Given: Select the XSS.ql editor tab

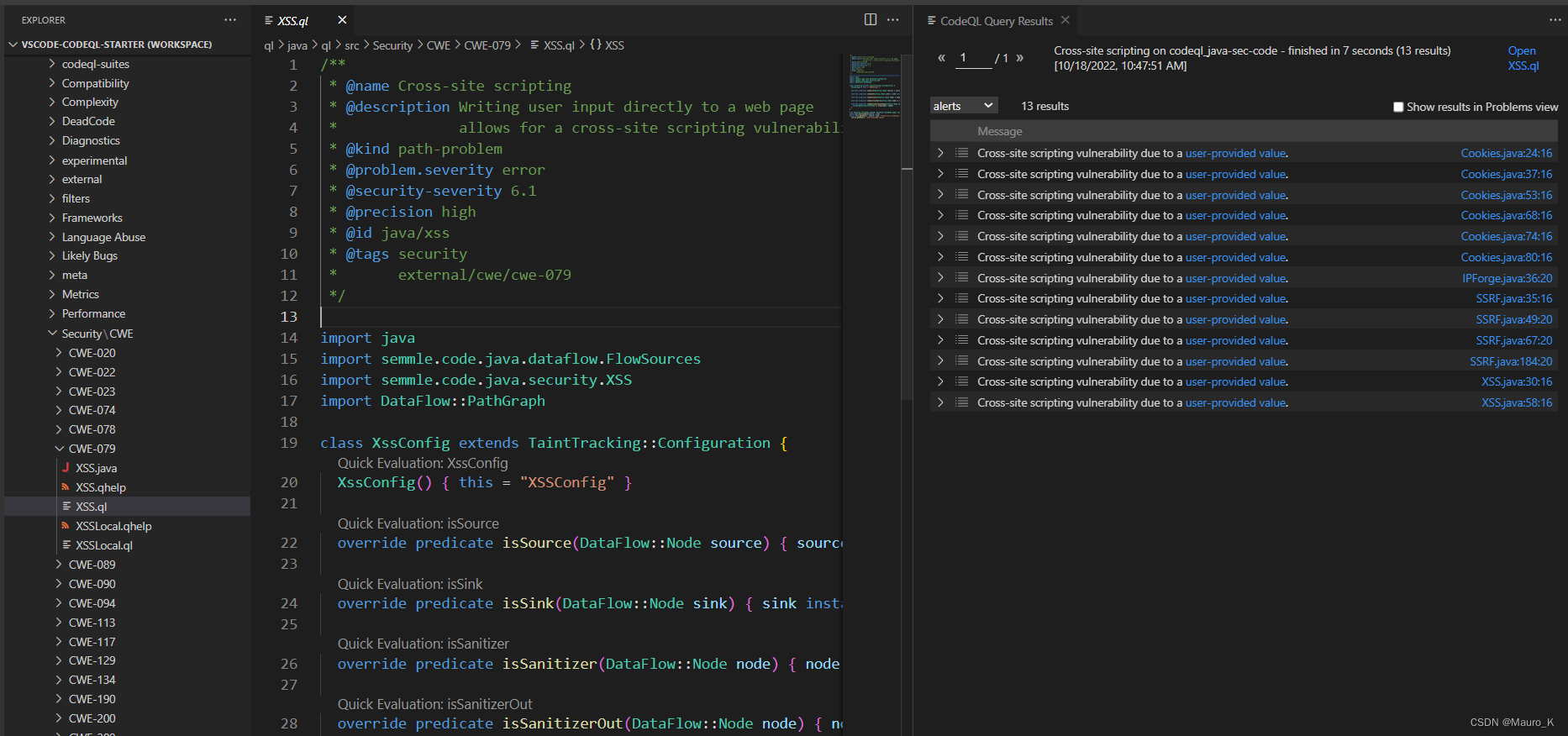Looking at the screenshot, I should (292, 21).
